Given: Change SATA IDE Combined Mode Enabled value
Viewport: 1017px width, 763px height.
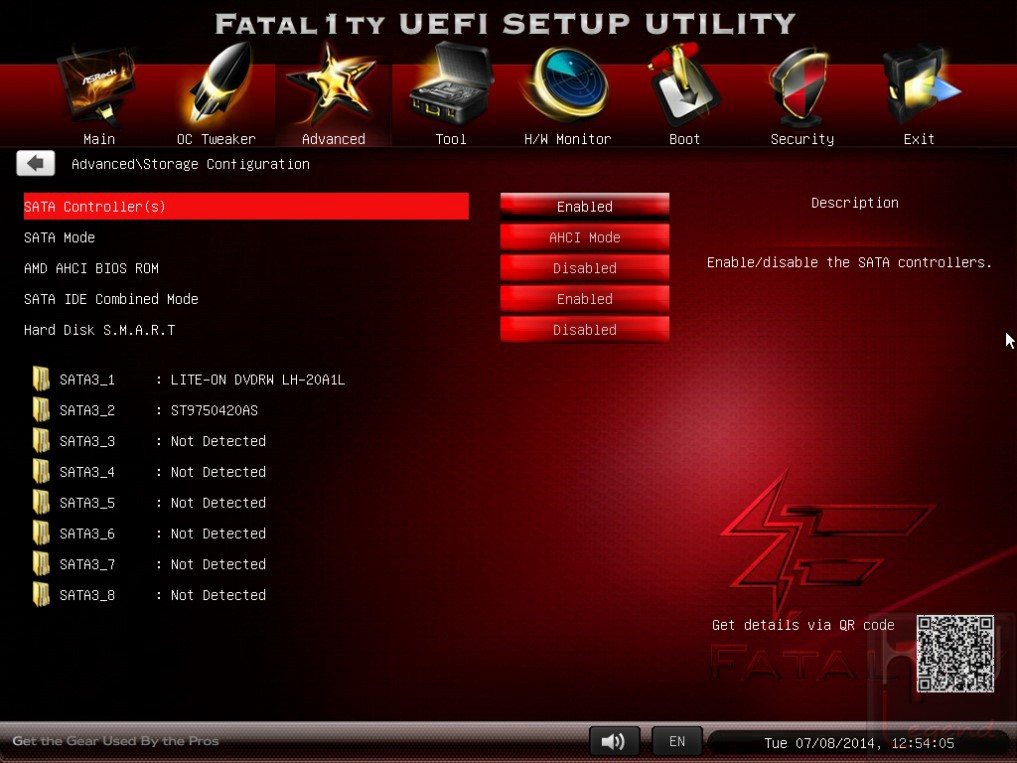Looking at the screenshot, I should click(x=584, y=299).
